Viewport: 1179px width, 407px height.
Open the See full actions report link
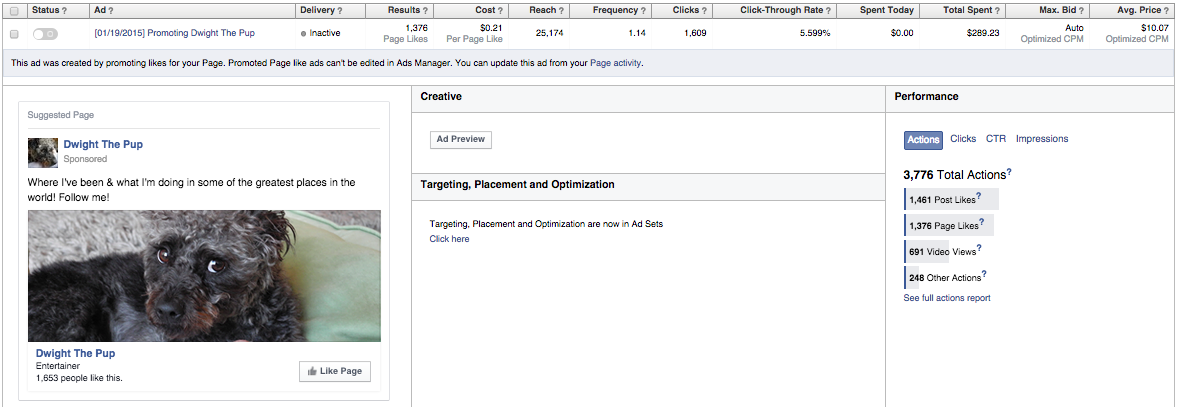tap(947, 298)
